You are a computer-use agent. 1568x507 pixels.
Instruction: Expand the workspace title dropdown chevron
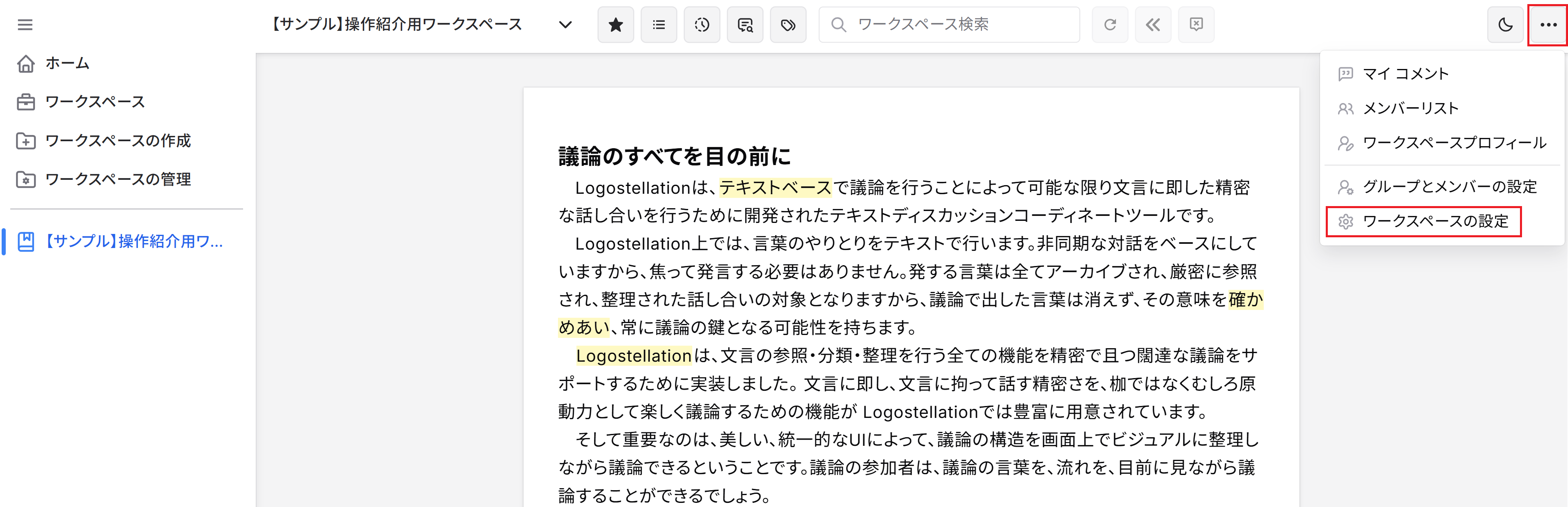click(x=565, y=25)
